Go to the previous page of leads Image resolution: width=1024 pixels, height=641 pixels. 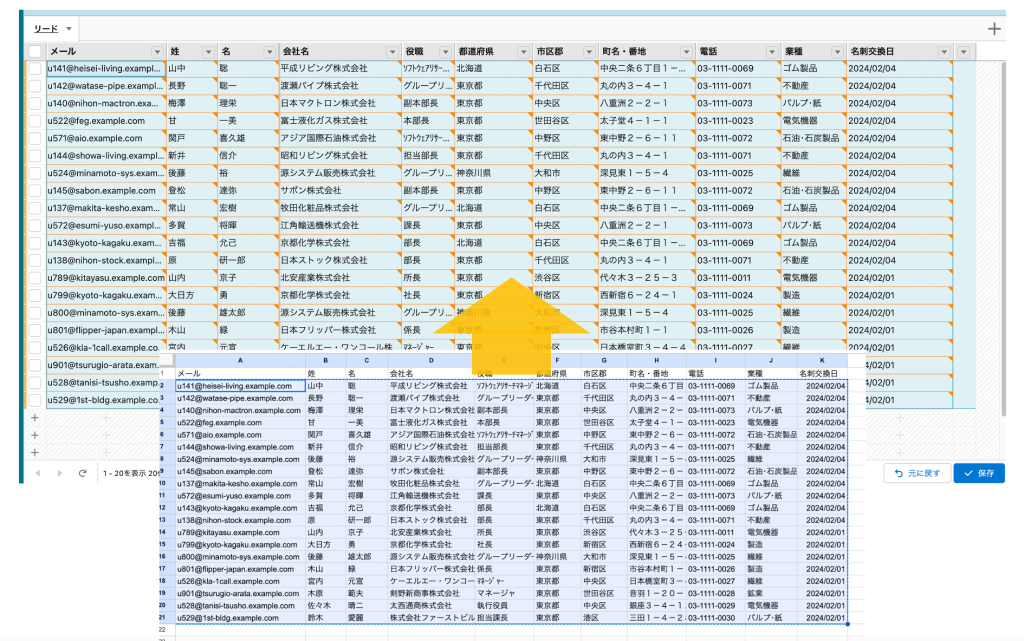tap(38, 473)
